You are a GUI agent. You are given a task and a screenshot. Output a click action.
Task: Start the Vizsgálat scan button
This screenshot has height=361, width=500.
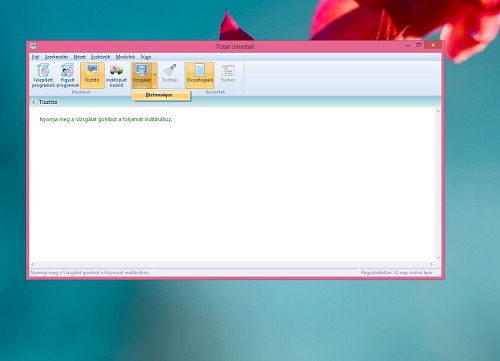pos(142,75)
